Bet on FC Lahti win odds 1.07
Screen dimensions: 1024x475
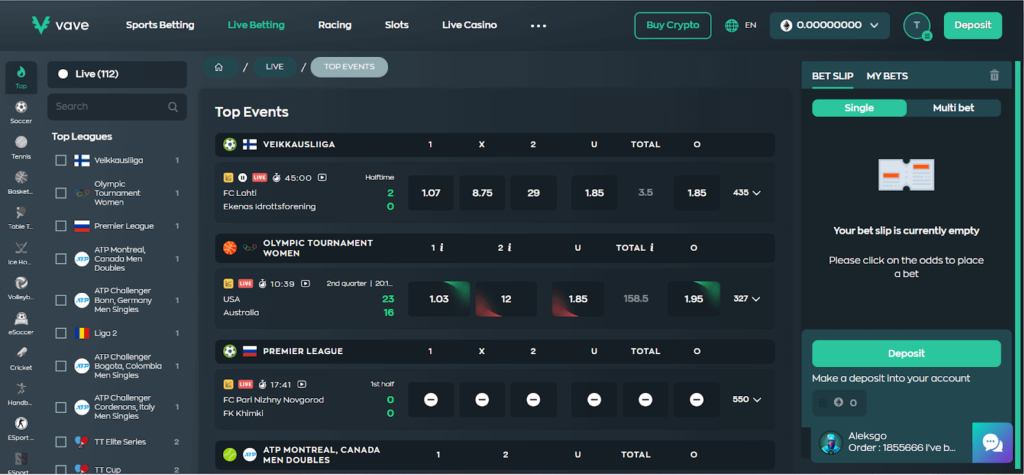tap(431, 193)
